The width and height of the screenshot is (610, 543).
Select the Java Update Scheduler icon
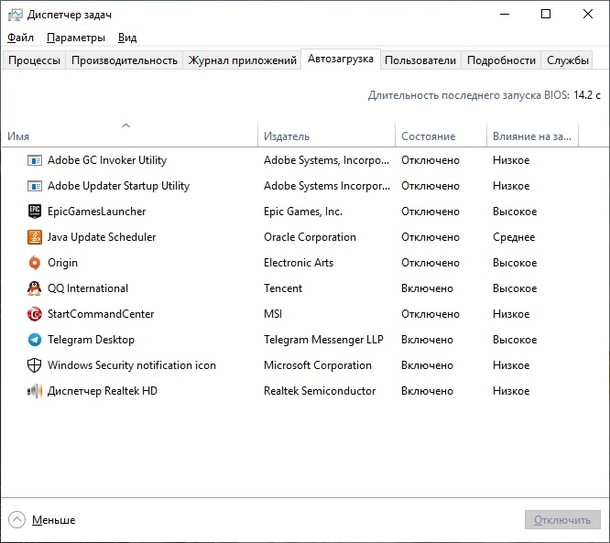point(35,237)
